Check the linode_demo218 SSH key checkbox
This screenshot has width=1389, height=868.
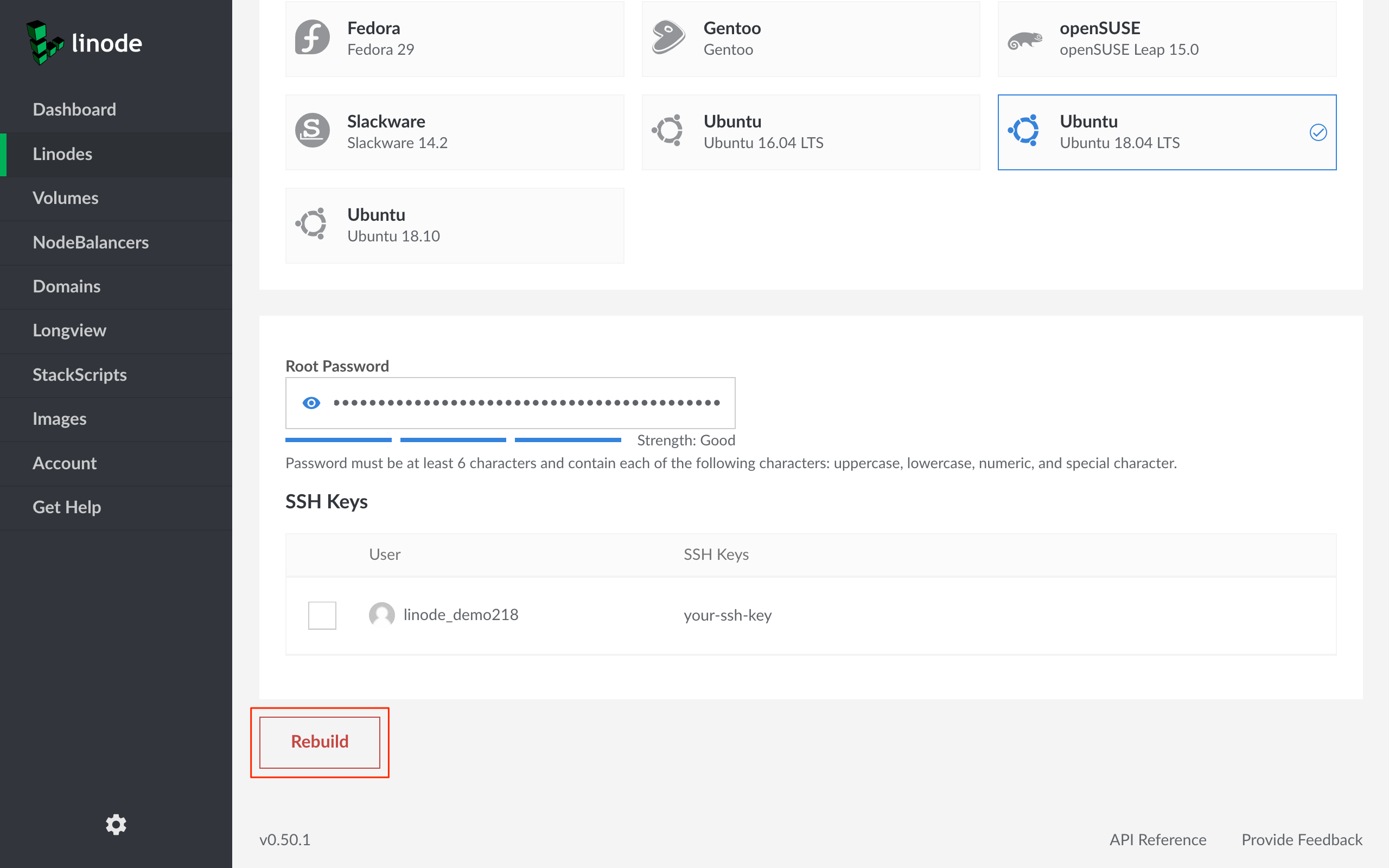tap(322, 615)
